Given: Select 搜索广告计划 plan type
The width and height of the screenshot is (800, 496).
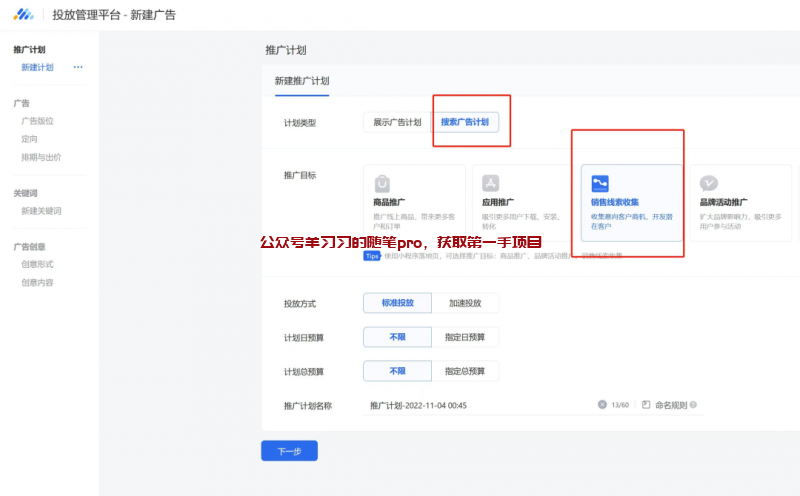Looking at the screenshot, I should point(465,123).
